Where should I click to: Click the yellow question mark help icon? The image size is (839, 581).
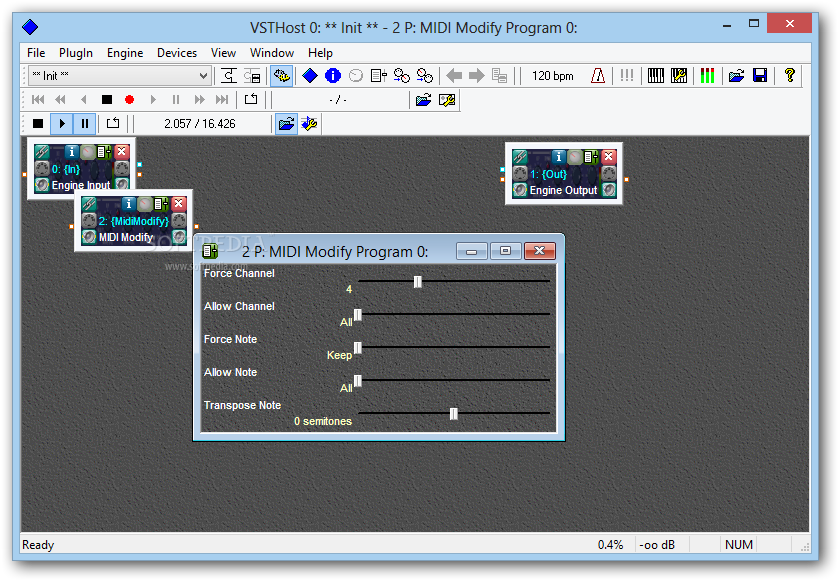coord(789,76)
